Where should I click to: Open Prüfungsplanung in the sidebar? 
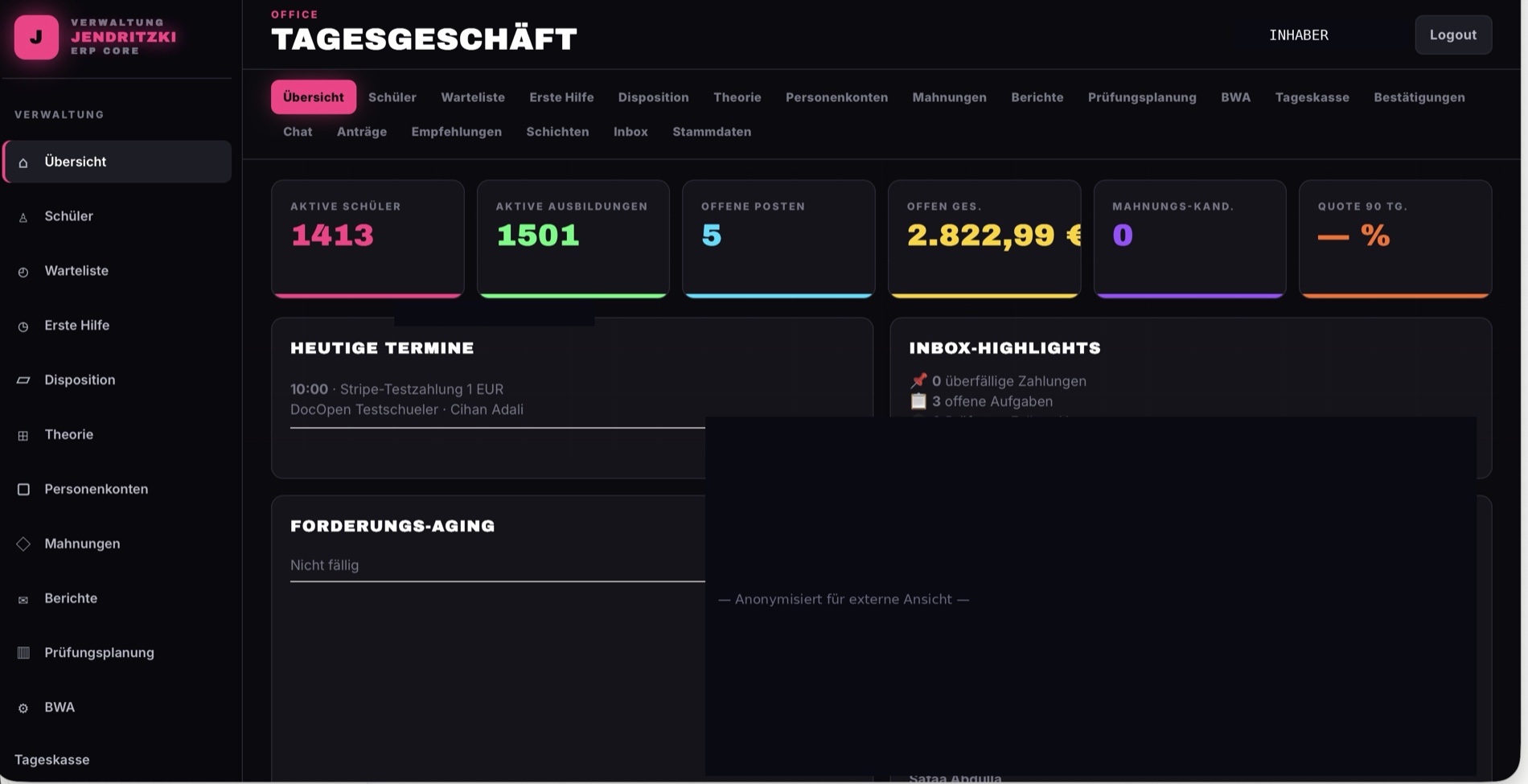[117, 653]
